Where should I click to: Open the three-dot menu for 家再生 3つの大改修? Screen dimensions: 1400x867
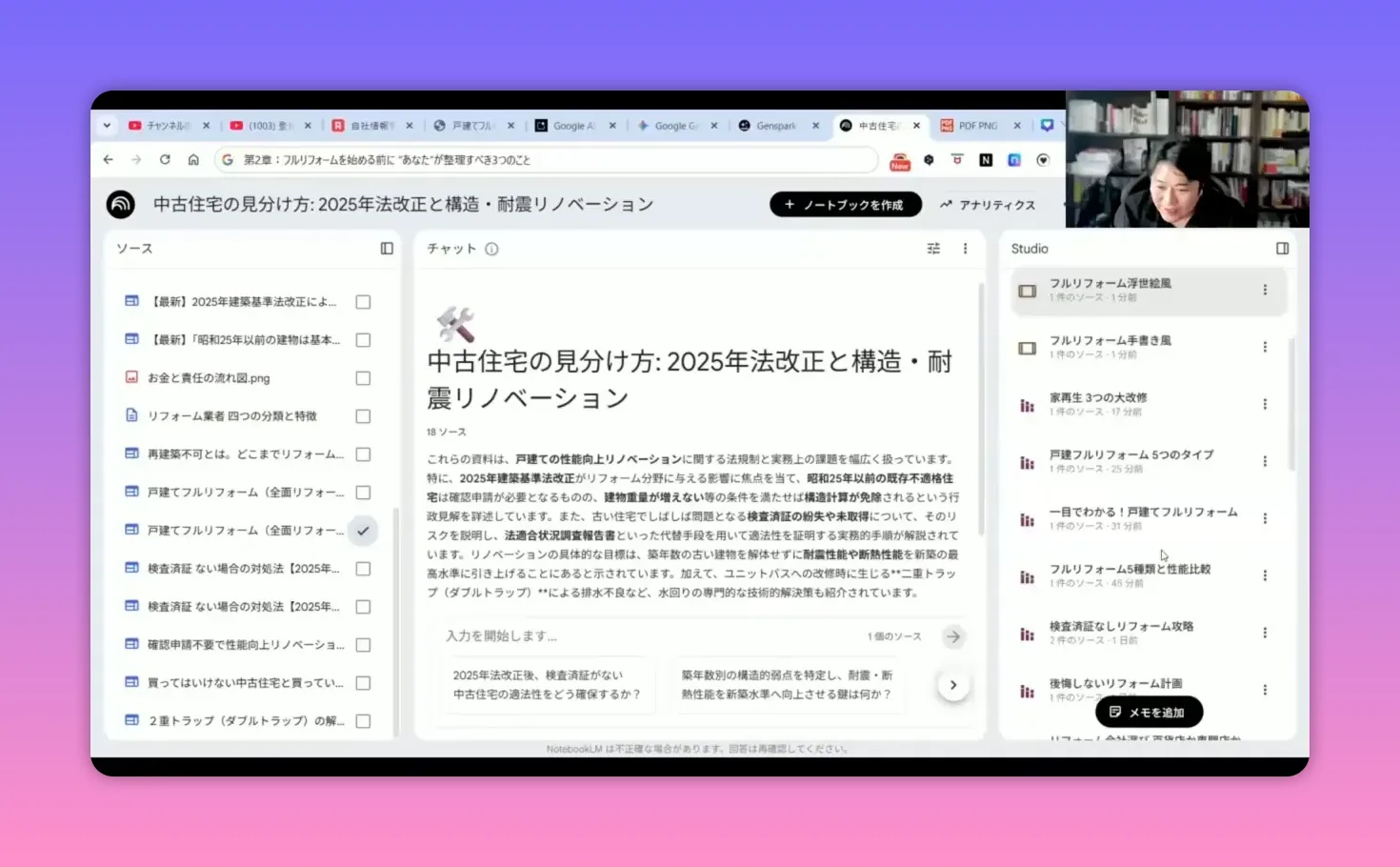1265,404
